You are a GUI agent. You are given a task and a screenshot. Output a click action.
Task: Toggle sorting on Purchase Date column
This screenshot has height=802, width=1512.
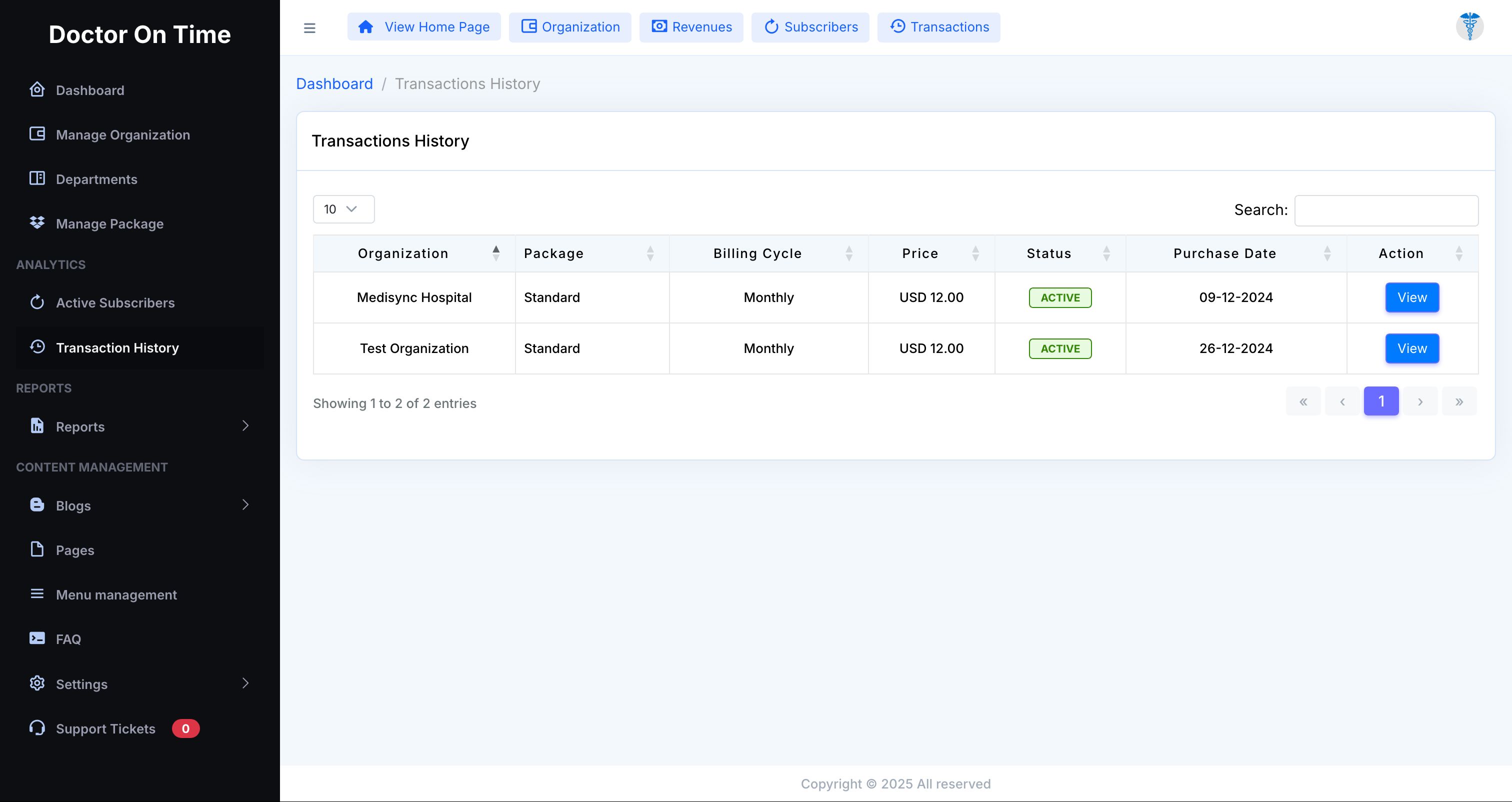(x=1327, y=253)
